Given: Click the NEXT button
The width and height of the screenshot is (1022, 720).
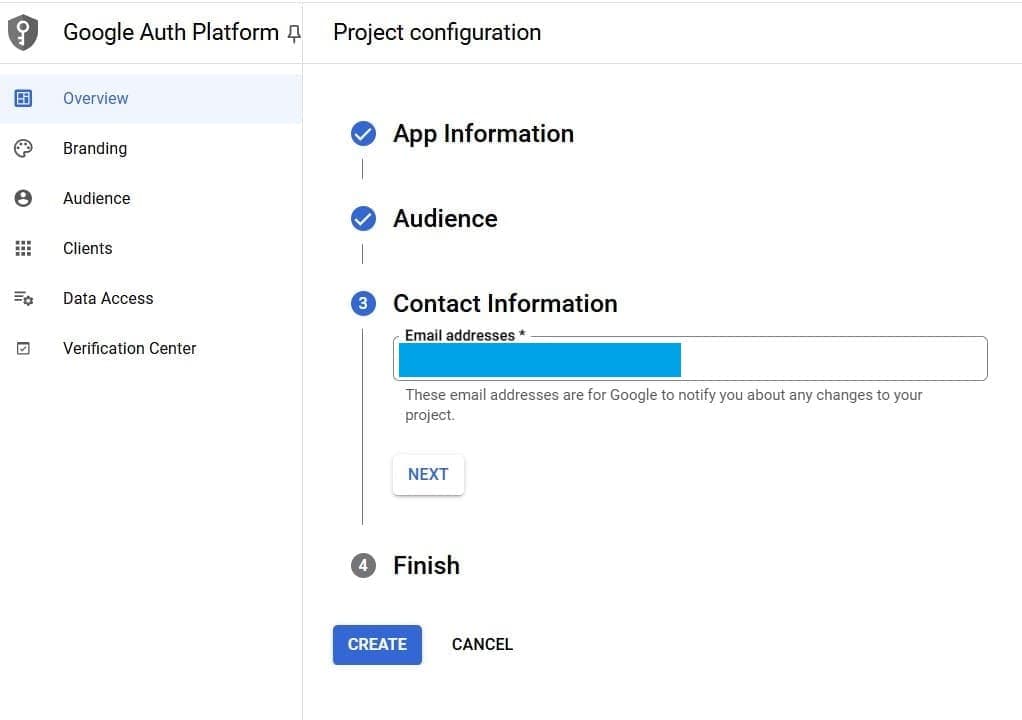Looking at the screenshot, I should point(428,474).
